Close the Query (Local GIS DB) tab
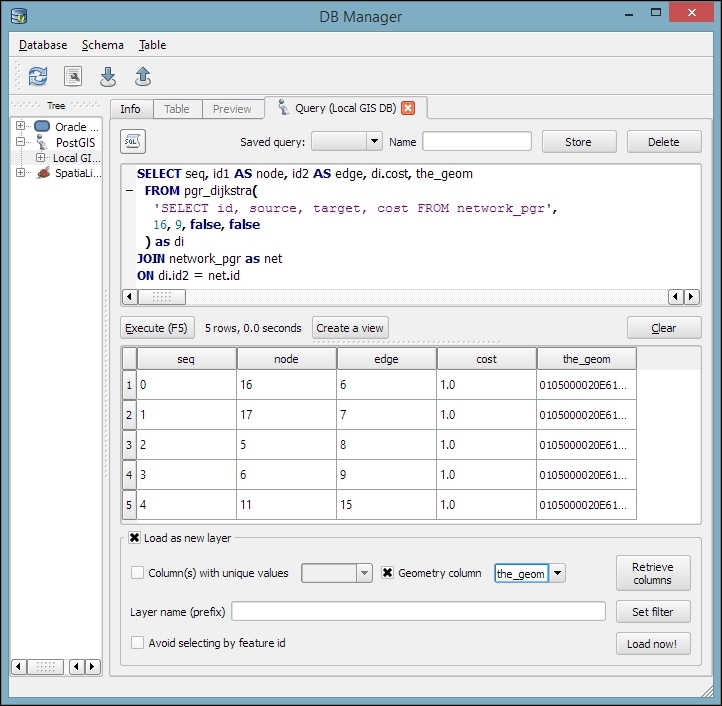Viewport: 722px width, 706px height. point(408,108)
